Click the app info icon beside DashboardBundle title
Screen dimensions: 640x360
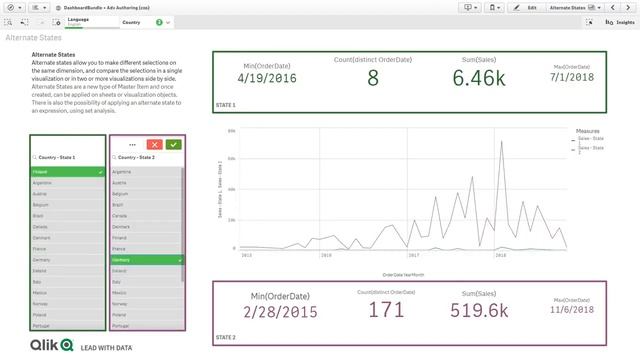click(58, 8)
